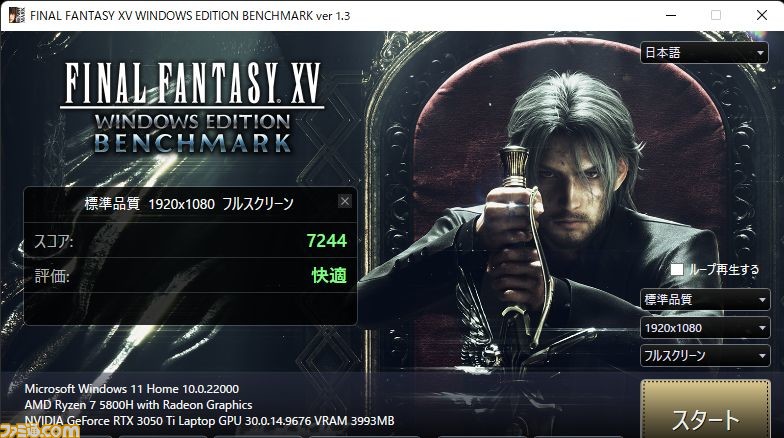This screenshot has width=784, height=438.
Task: Start the benchmark with スタート button
Action: click(x=706, y=410)
